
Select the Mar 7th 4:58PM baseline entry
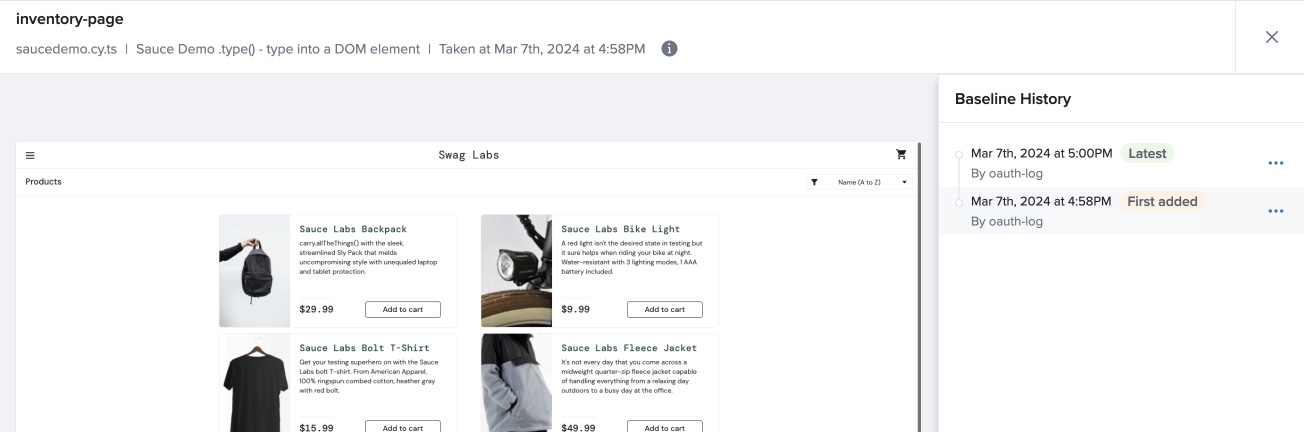(x=1040, y=202)
